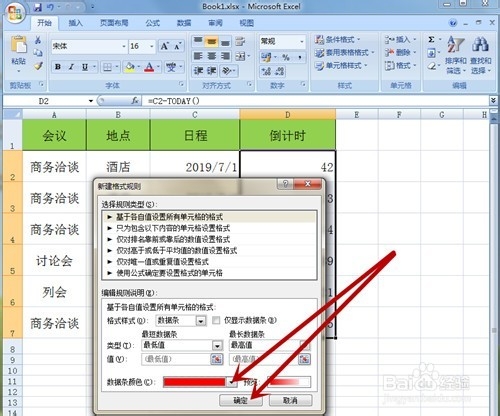Open the 格式样式 dropdown showing 数据条
The width and height of the screenshot is (500, 416).
tap(201, 321)
